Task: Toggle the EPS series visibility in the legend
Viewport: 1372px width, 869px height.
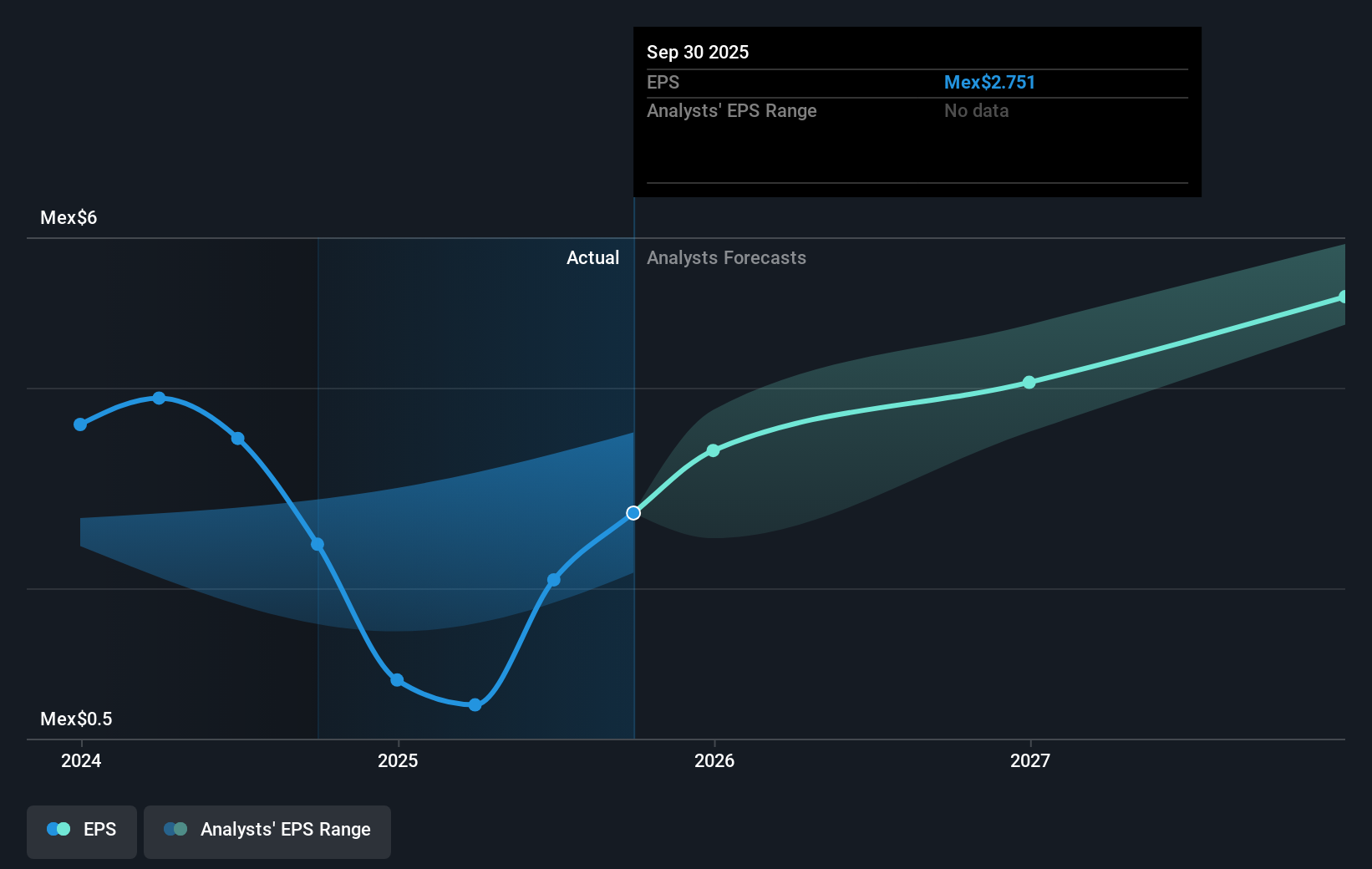Action: [x=81, y=831]
